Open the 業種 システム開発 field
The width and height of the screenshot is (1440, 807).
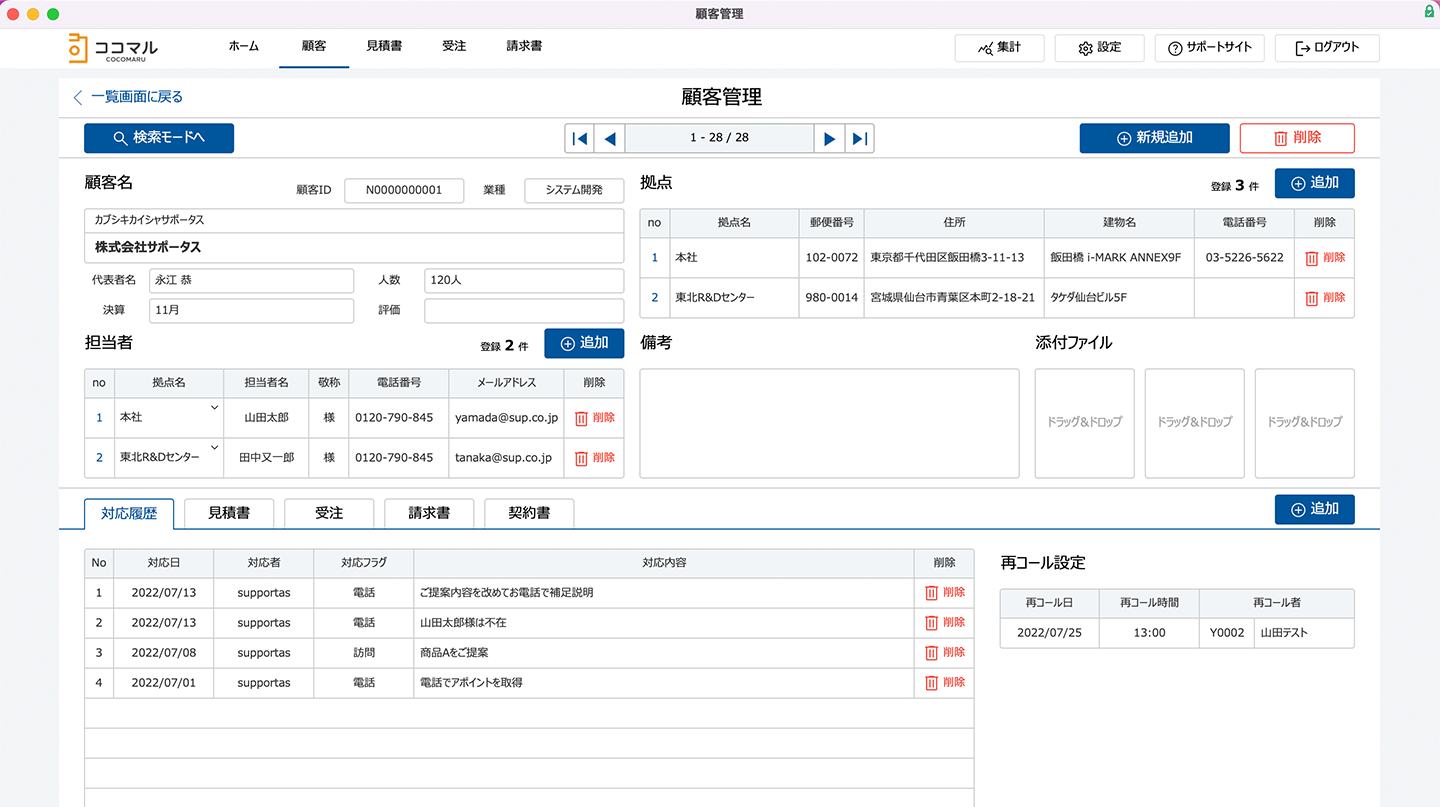(x=574, y=190)
